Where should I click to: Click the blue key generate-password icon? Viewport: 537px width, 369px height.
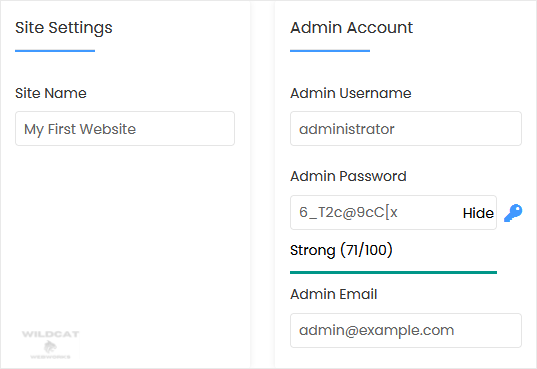(513, 213)
